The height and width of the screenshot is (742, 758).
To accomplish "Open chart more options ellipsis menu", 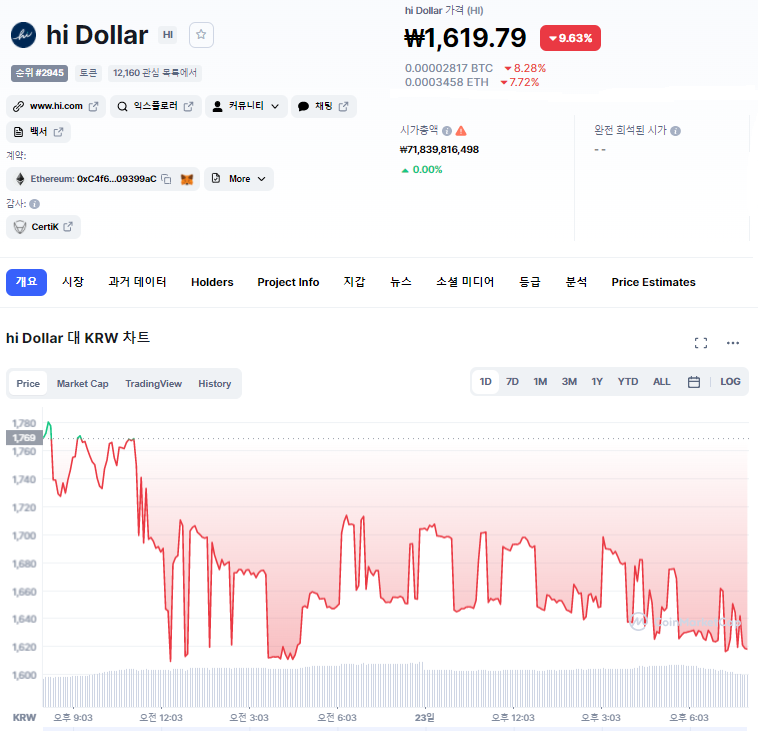I will 733,343.
